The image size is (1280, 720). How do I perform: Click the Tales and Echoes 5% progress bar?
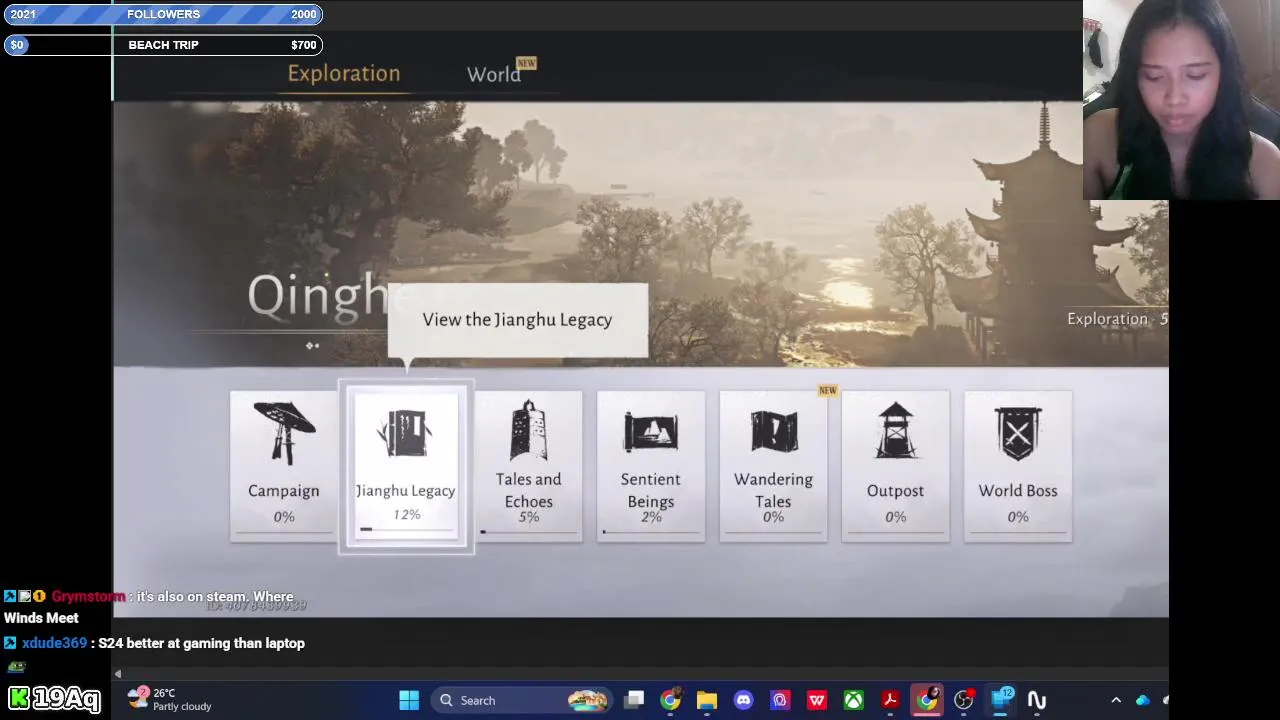click(x=528, y=532)
